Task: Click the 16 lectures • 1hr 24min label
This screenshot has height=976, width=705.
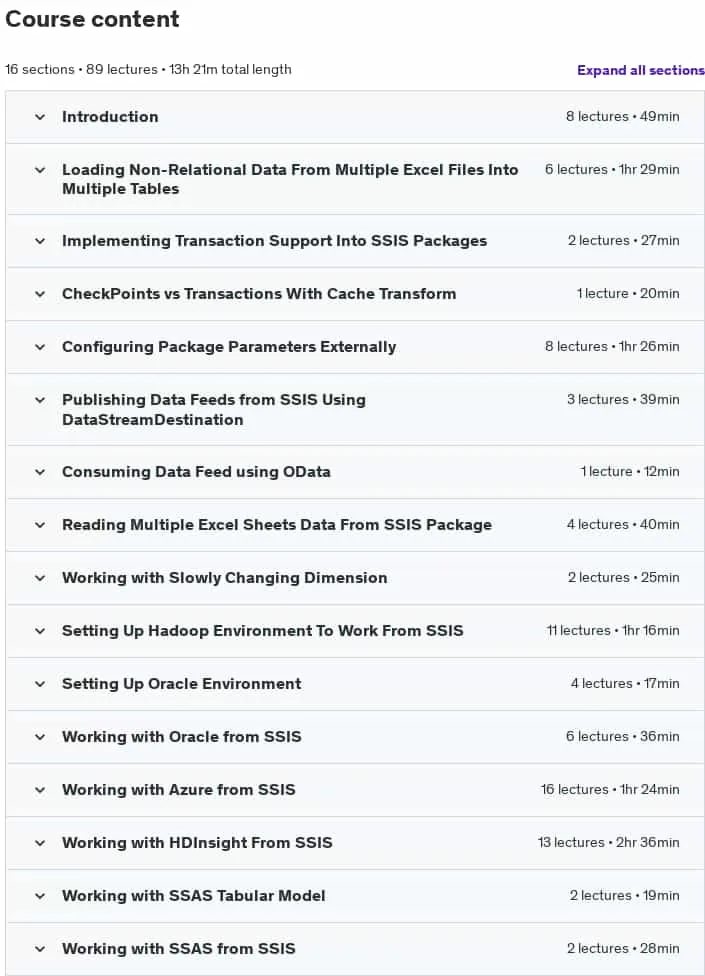Action: (610, 789)
